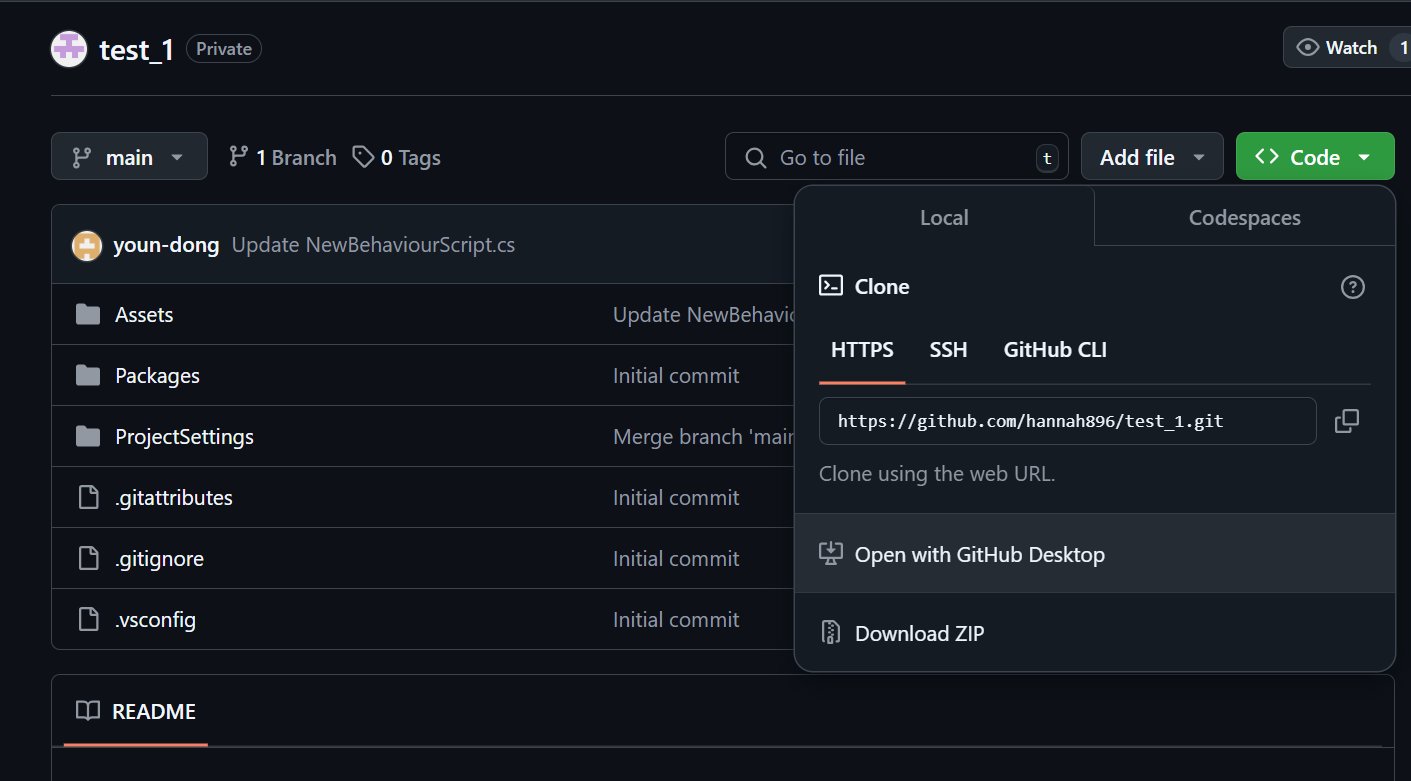Click the .gitignore file icon

[89, 559]
